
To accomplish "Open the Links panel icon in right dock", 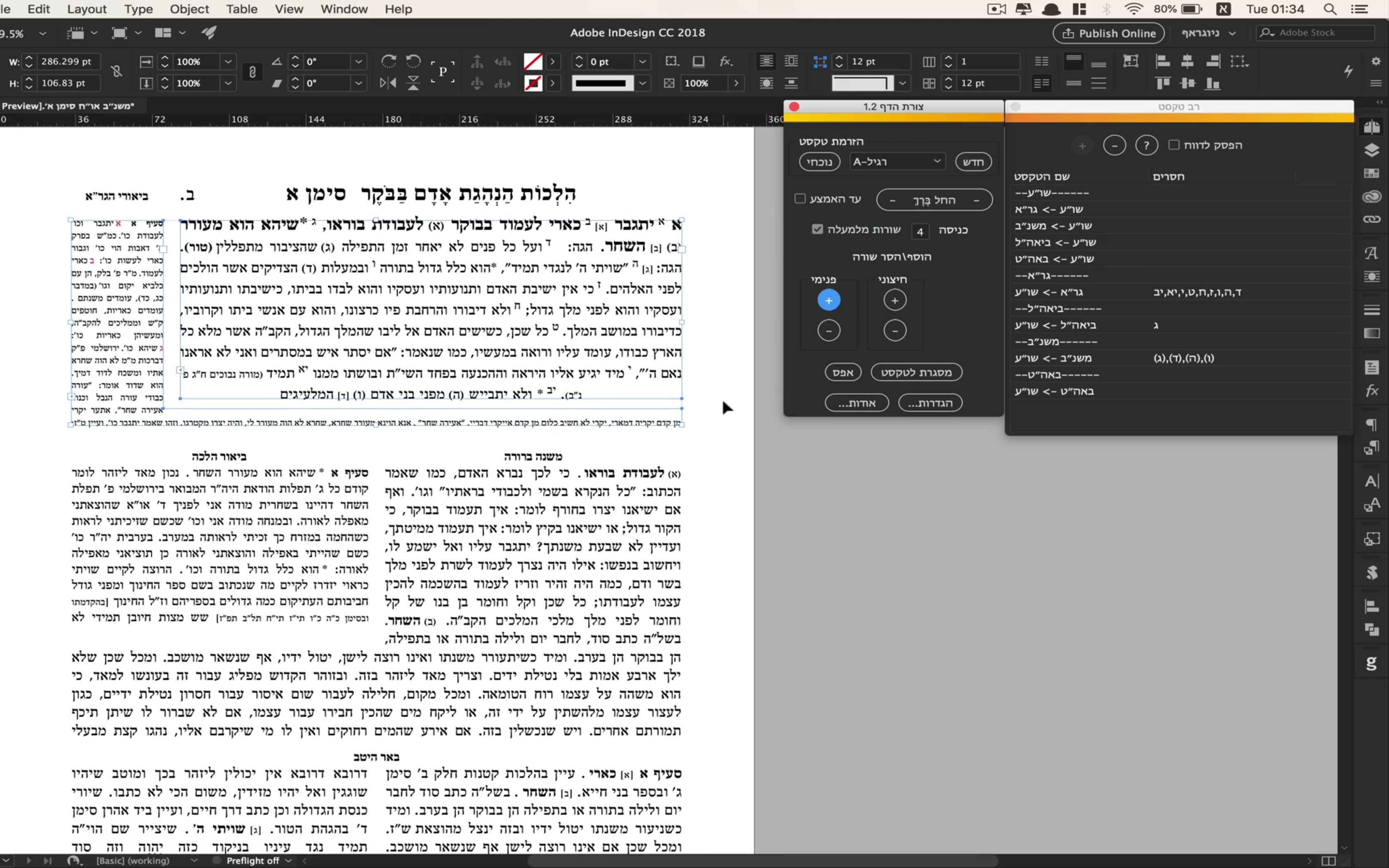I will pos(1372,219).
